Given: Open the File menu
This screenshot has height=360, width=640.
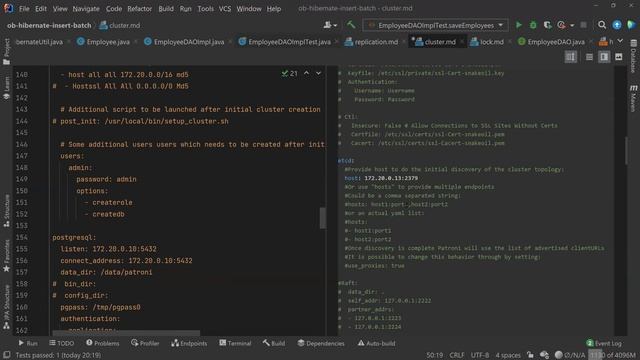Looking at the screenshot, I should point(24,9).
